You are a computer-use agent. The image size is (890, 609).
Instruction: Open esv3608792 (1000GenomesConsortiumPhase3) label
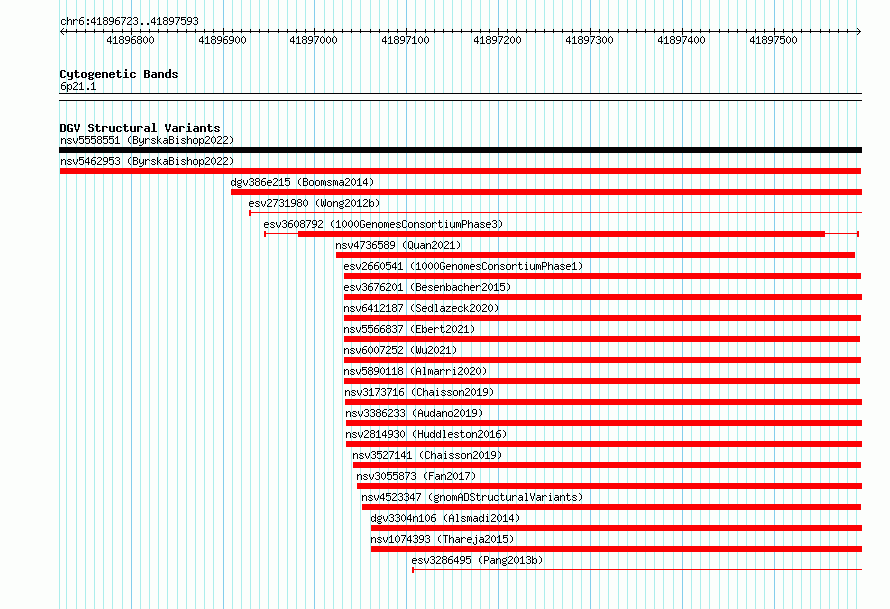(383, 224)
